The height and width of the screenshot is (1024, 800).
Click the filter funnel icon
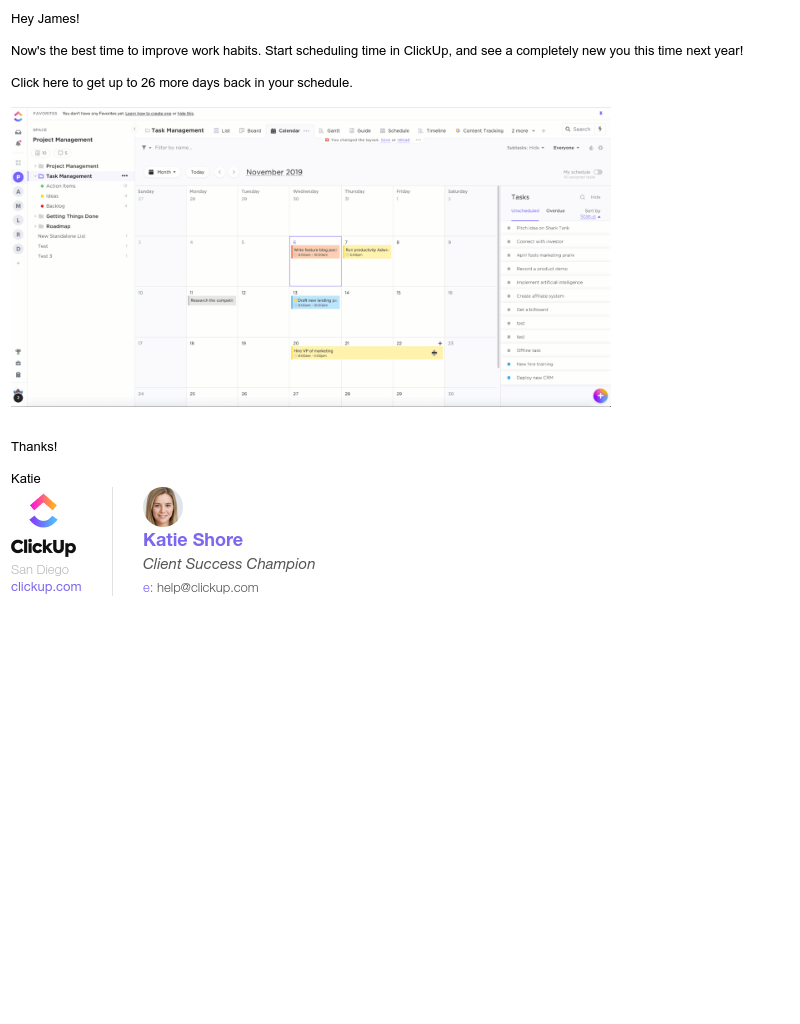[x=144, y=148]
